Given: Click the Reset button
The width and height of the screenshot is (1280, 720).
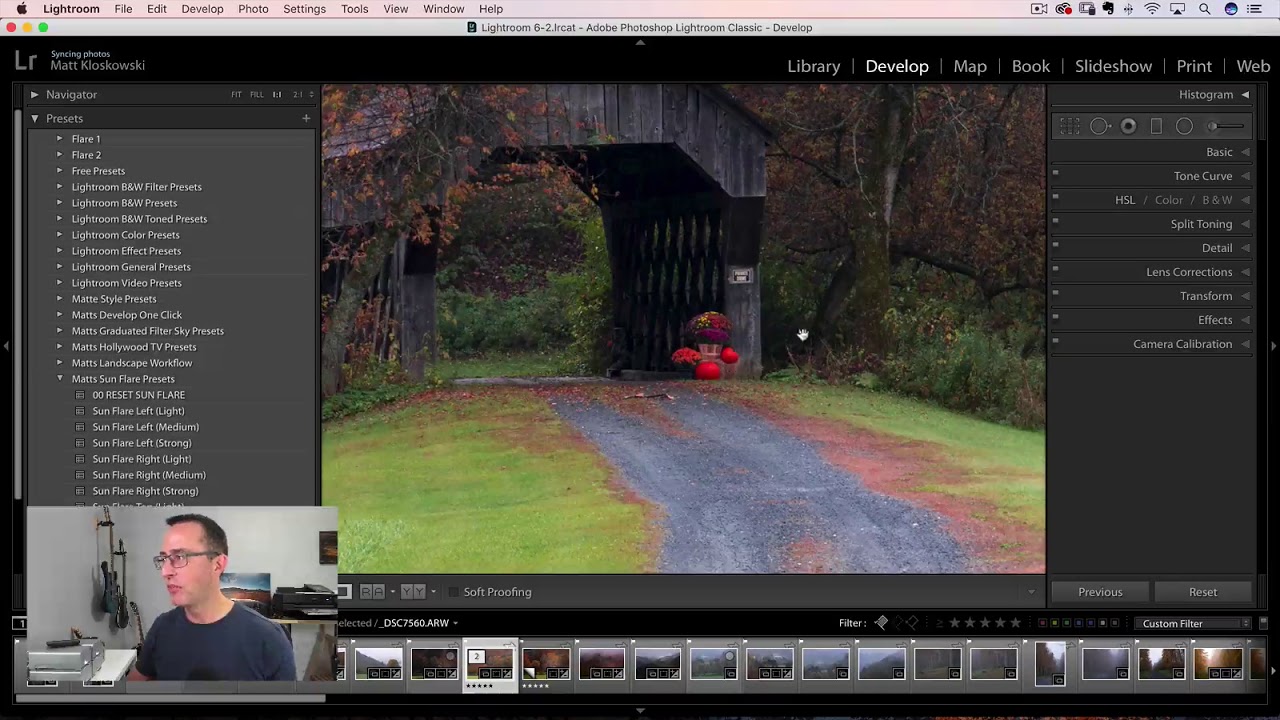Looking at the screenshot, I should (1203, 592).
